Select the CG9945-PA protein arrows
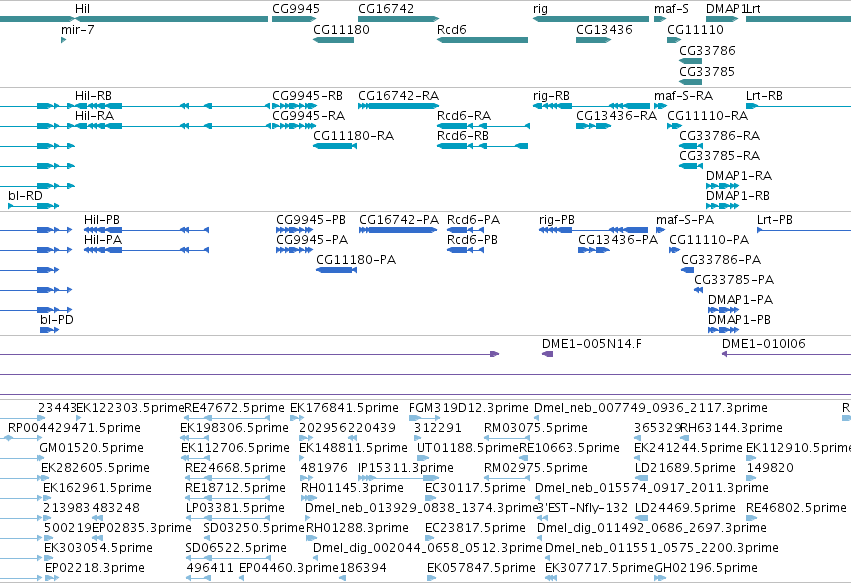This screenshot has height=583, width=851. coord(294,250)
